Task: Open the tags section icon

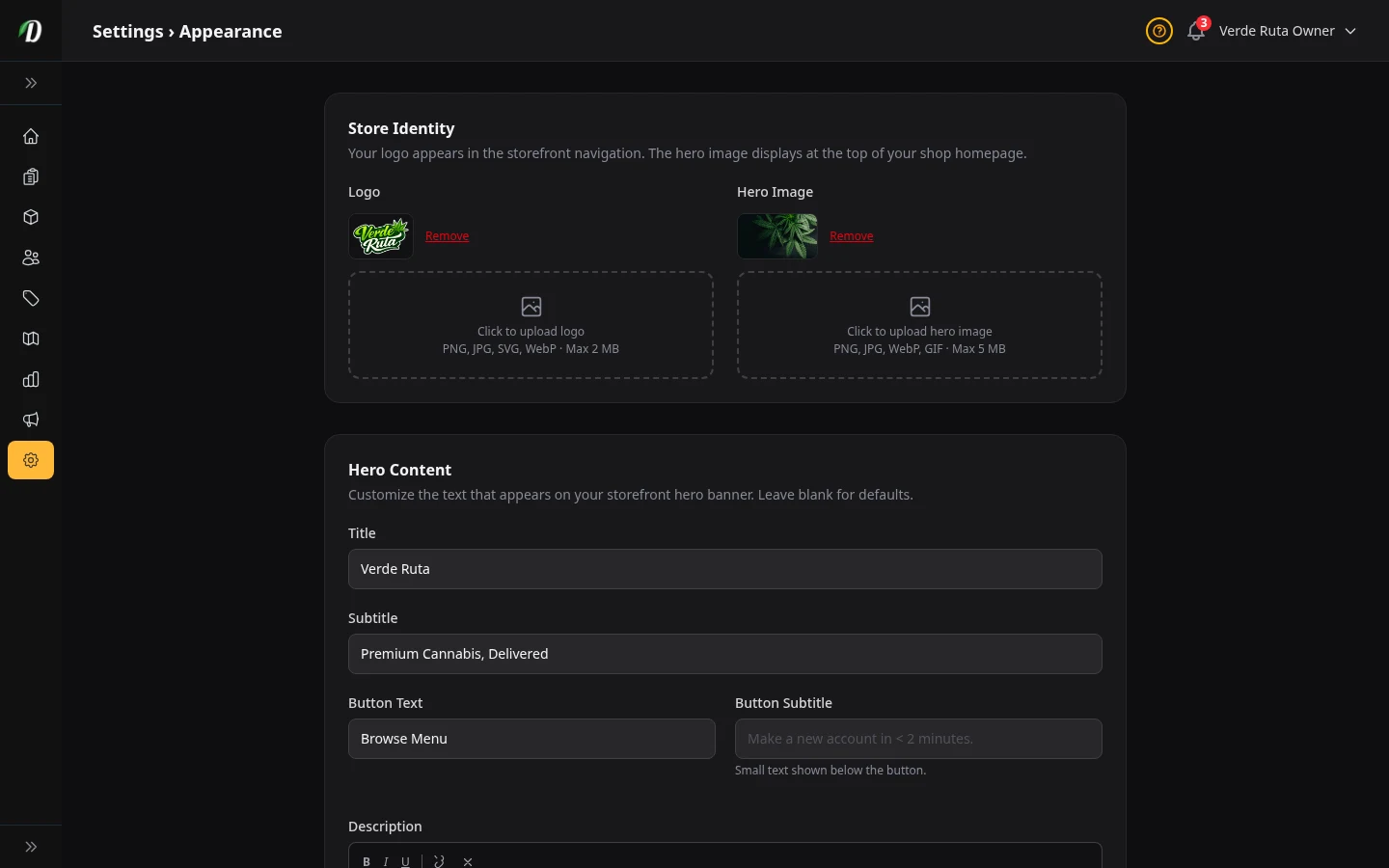Action: [x=31, y=298]
